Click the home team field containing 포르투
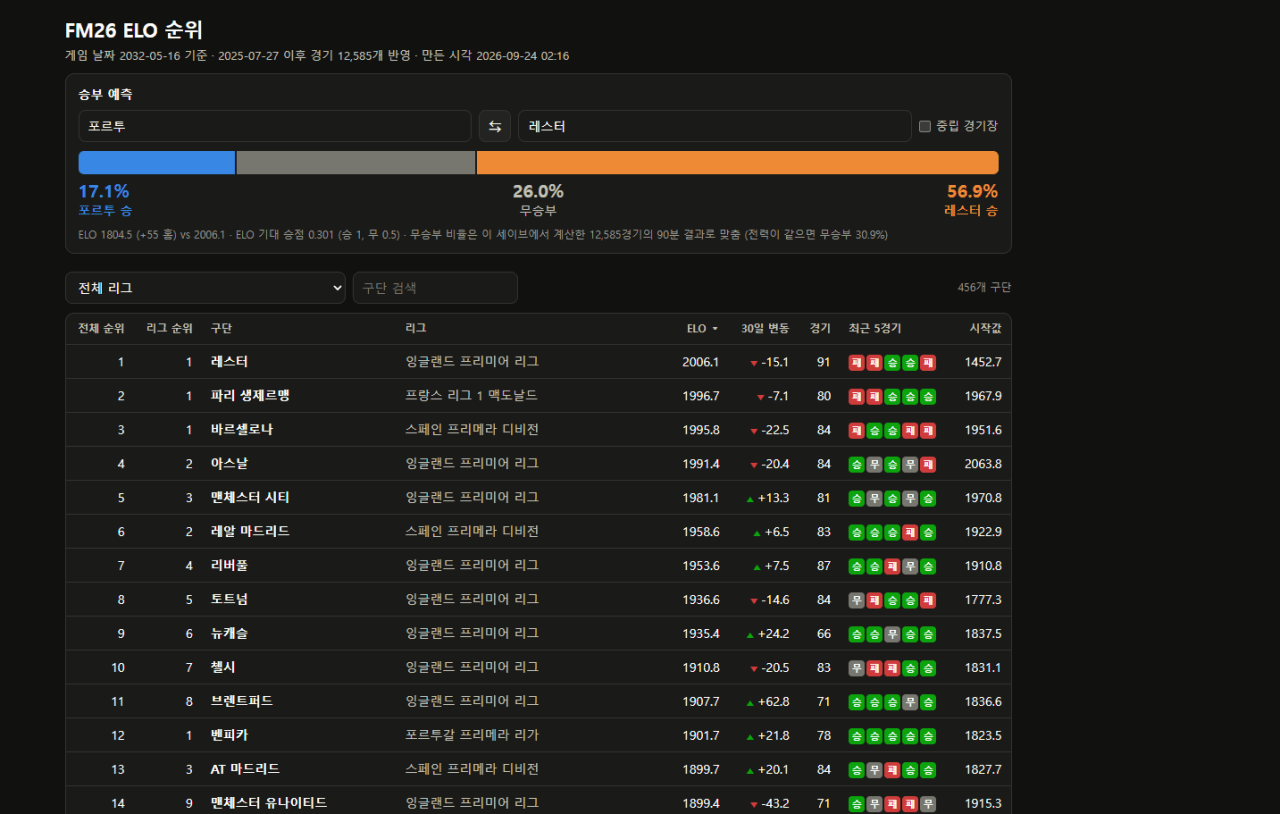The width and height of the screenshot is (1280, 814). pos(275,126)
